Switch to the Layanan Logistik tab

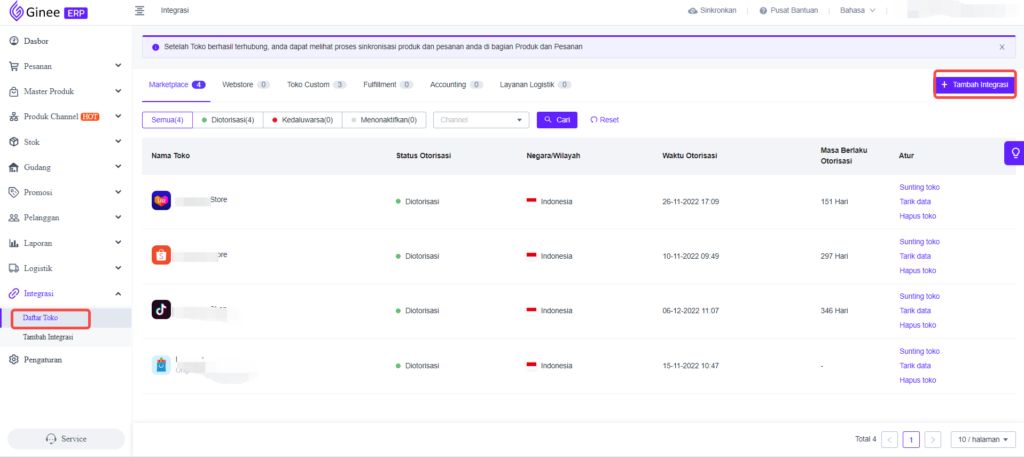click(536, 85)
